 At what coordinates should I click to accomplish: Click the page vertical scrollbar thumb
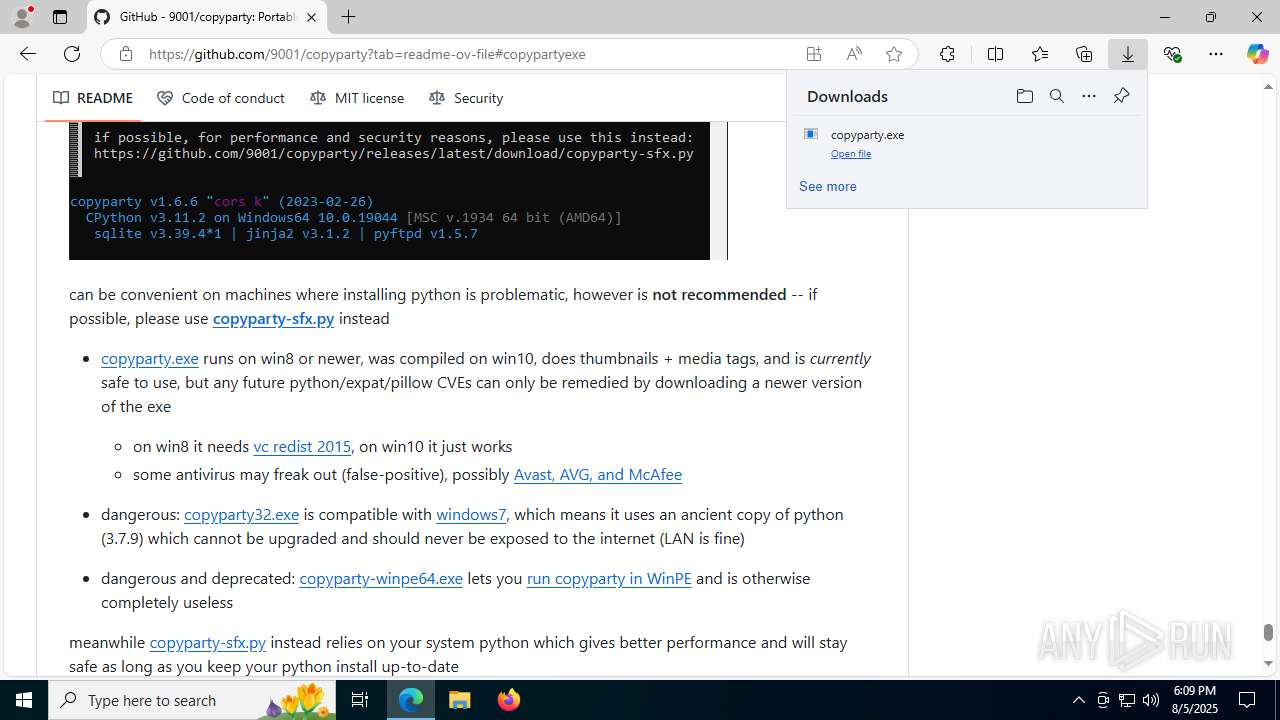point(1268,632)
